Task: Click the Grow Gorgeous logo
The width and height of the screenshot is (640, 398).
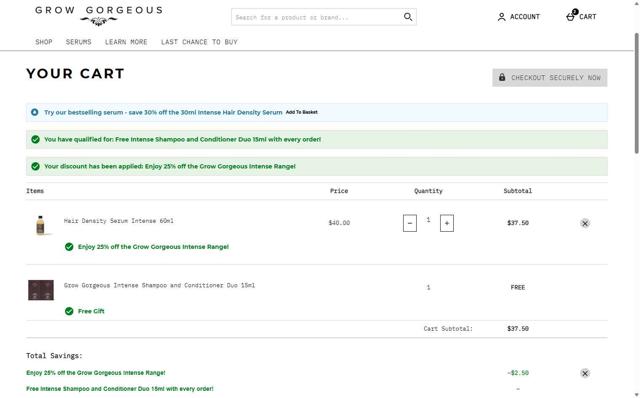Action: pos(99,16)
